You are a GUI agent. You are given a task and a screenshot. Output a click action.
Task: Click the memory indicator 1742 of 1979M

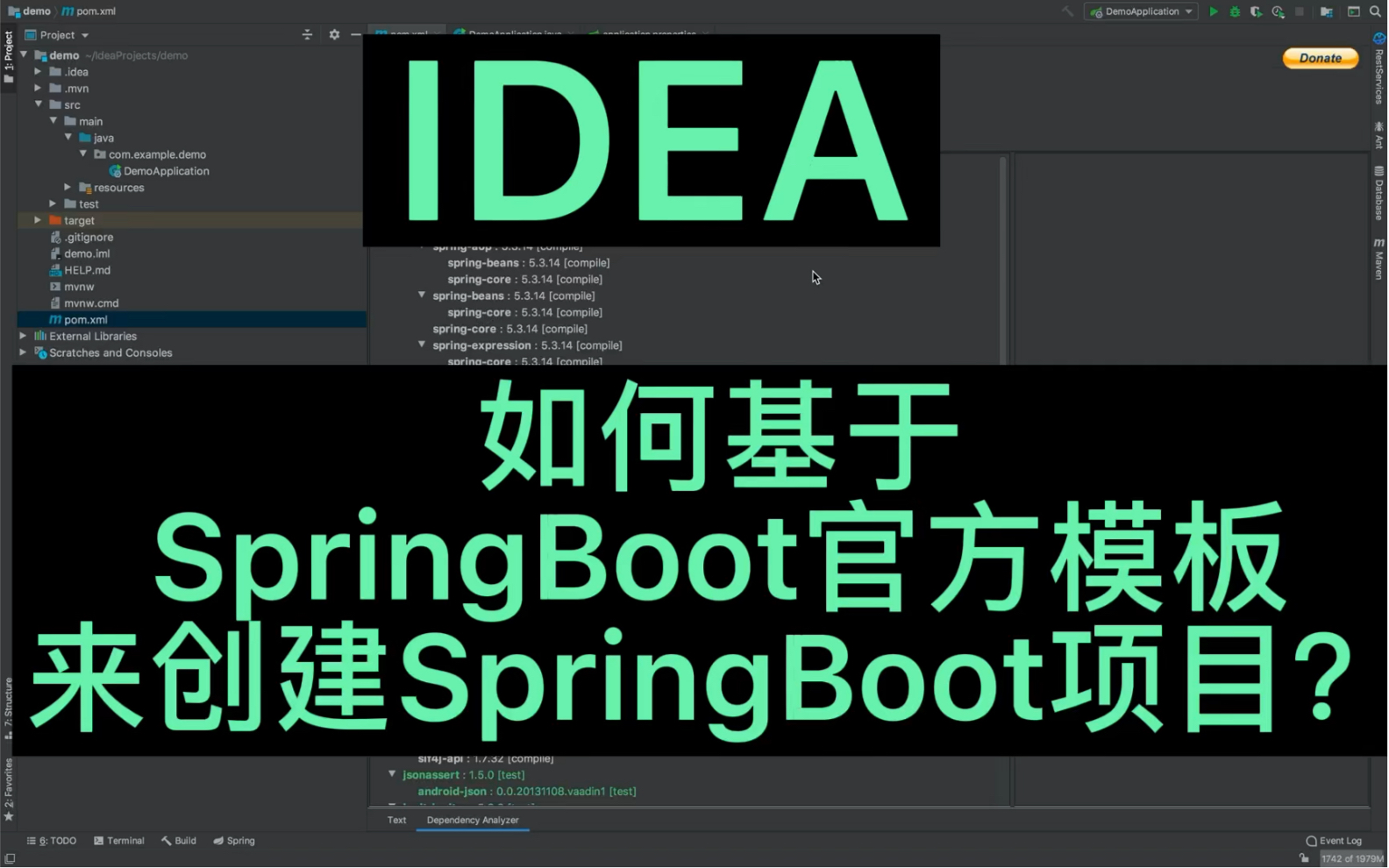pos(1352,859)
